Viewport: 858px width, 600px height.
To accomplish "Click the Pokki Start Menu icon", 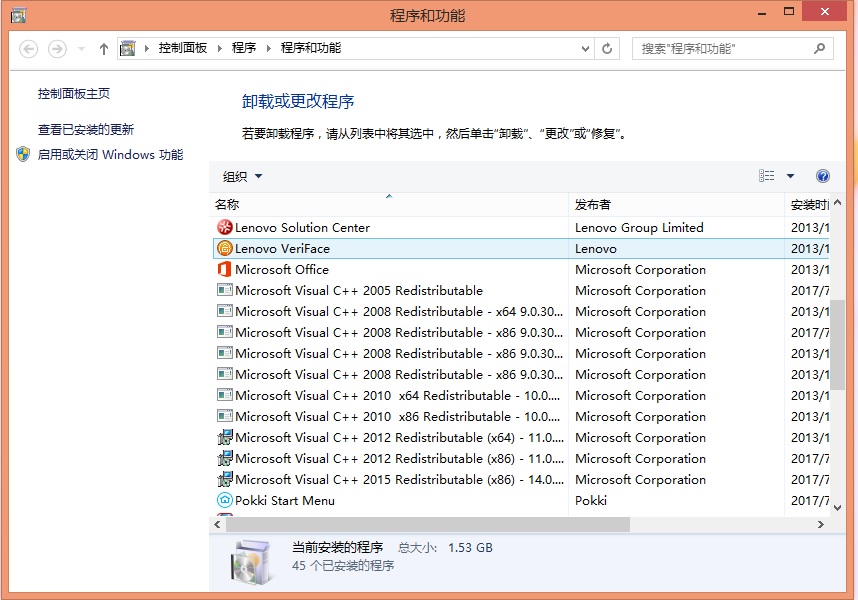I will tap(224, 500).
